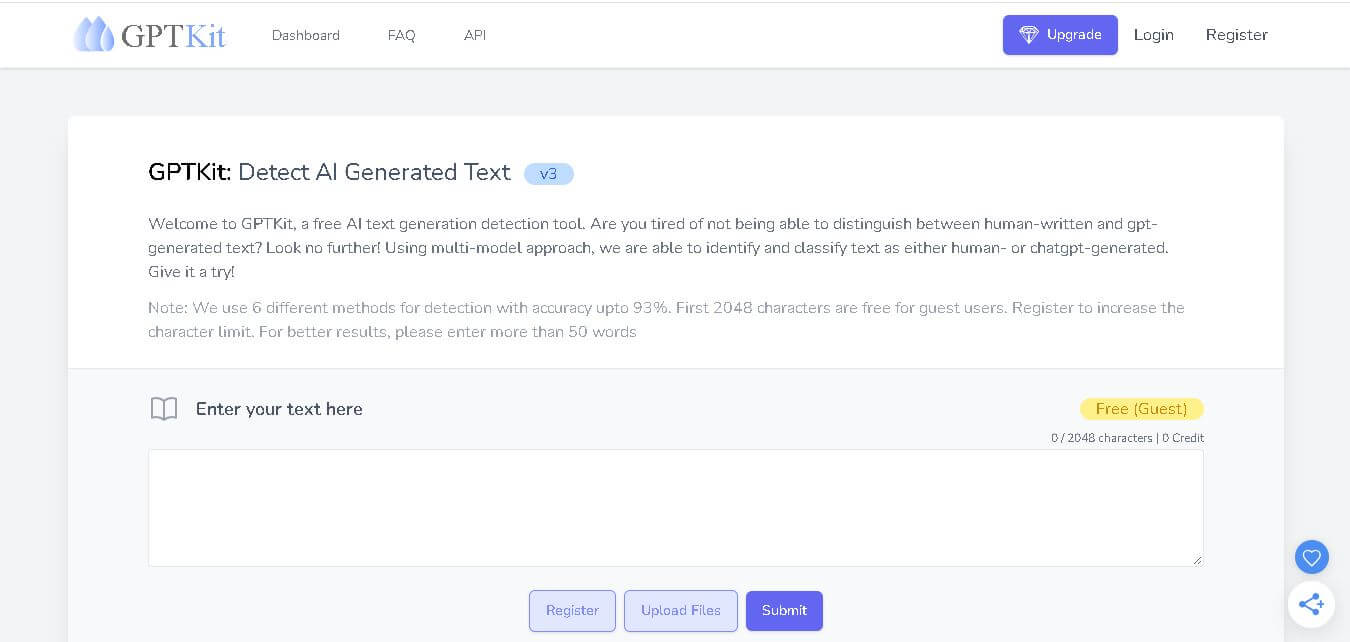Open the FAQ page
Image resolution: width=1350 pixels, height=642 pixels.
[x=402, y=35]
